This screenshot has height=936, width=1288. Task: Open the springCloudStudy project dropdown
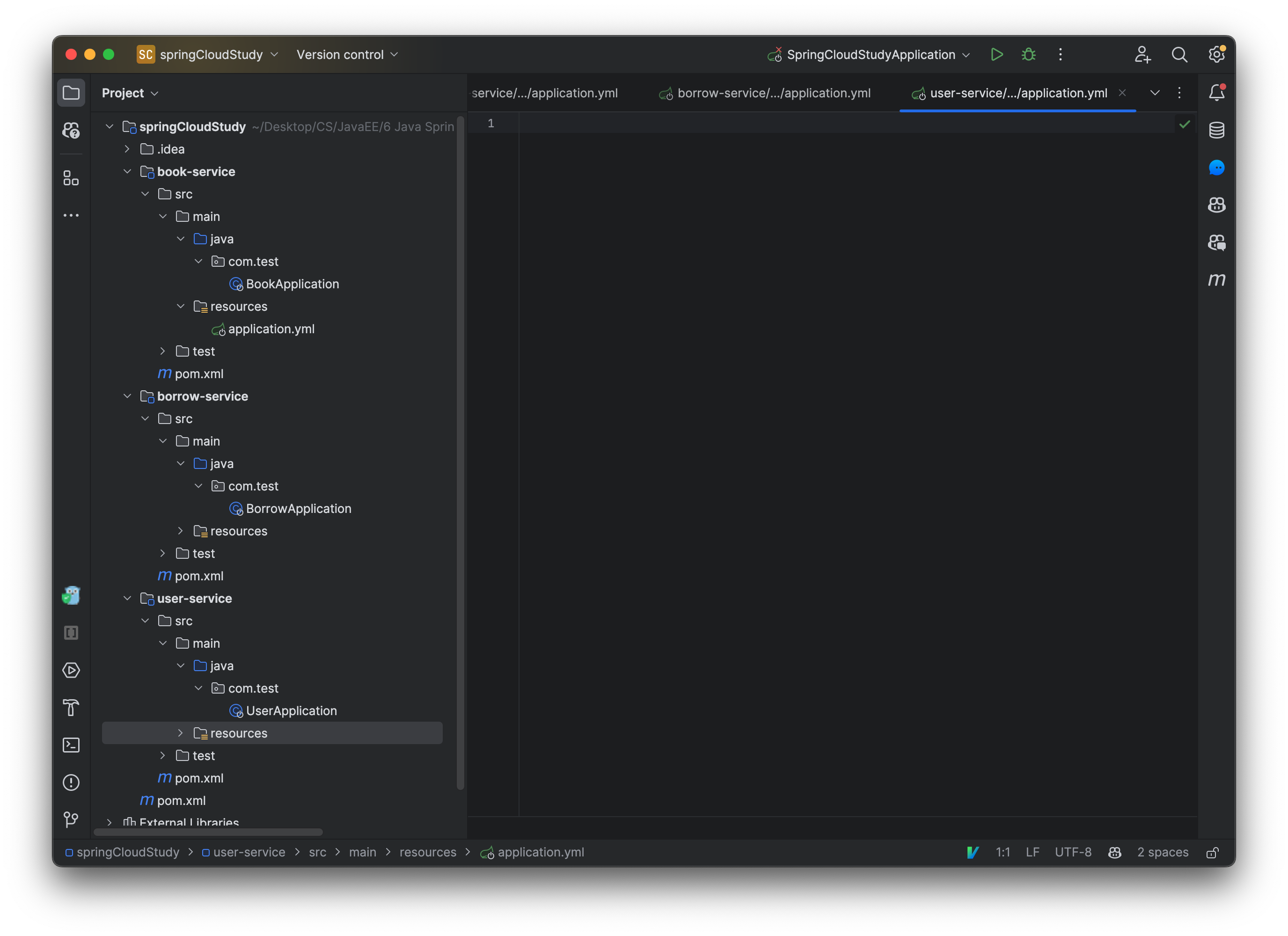(208, 55)
